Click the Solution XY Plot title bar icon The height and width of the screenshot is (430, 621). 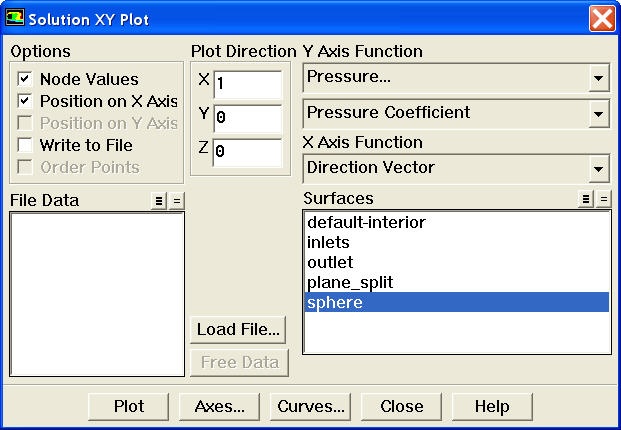(x=15, y=18)
